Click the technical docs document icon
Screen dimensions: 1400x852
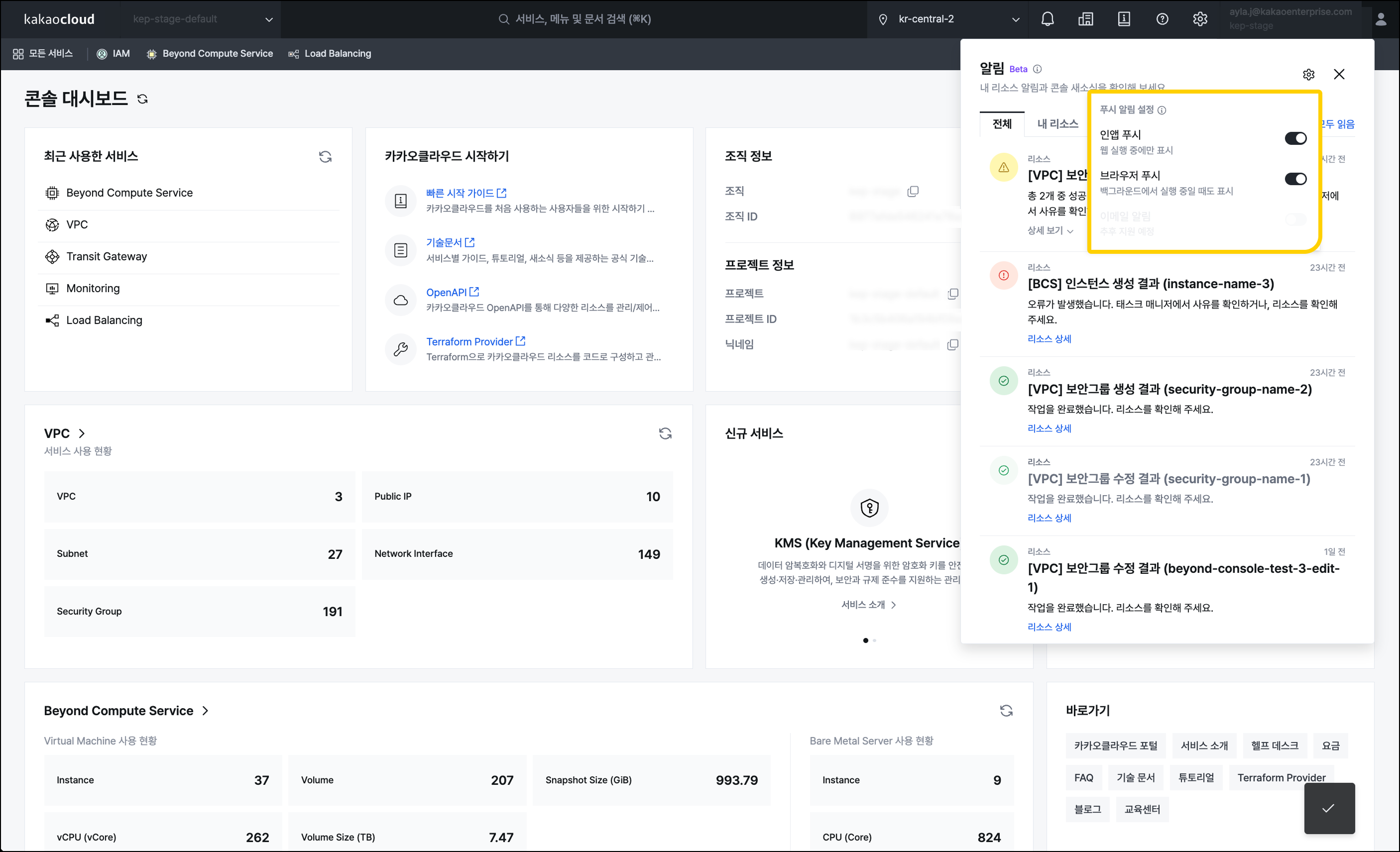[401, 250]
